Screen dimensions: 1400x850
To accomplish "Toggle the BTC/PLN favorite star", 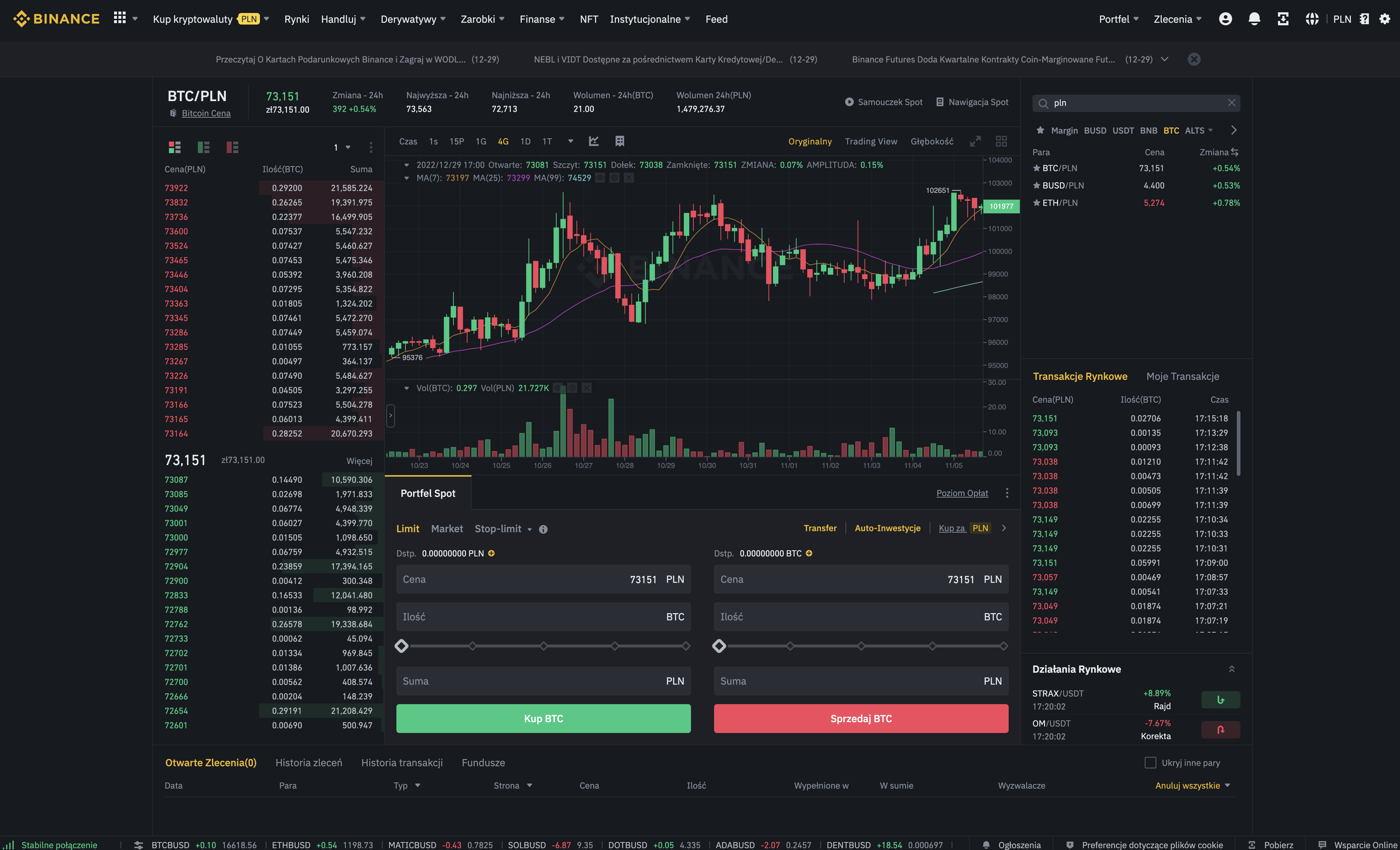I will (x=1036, y=168).
